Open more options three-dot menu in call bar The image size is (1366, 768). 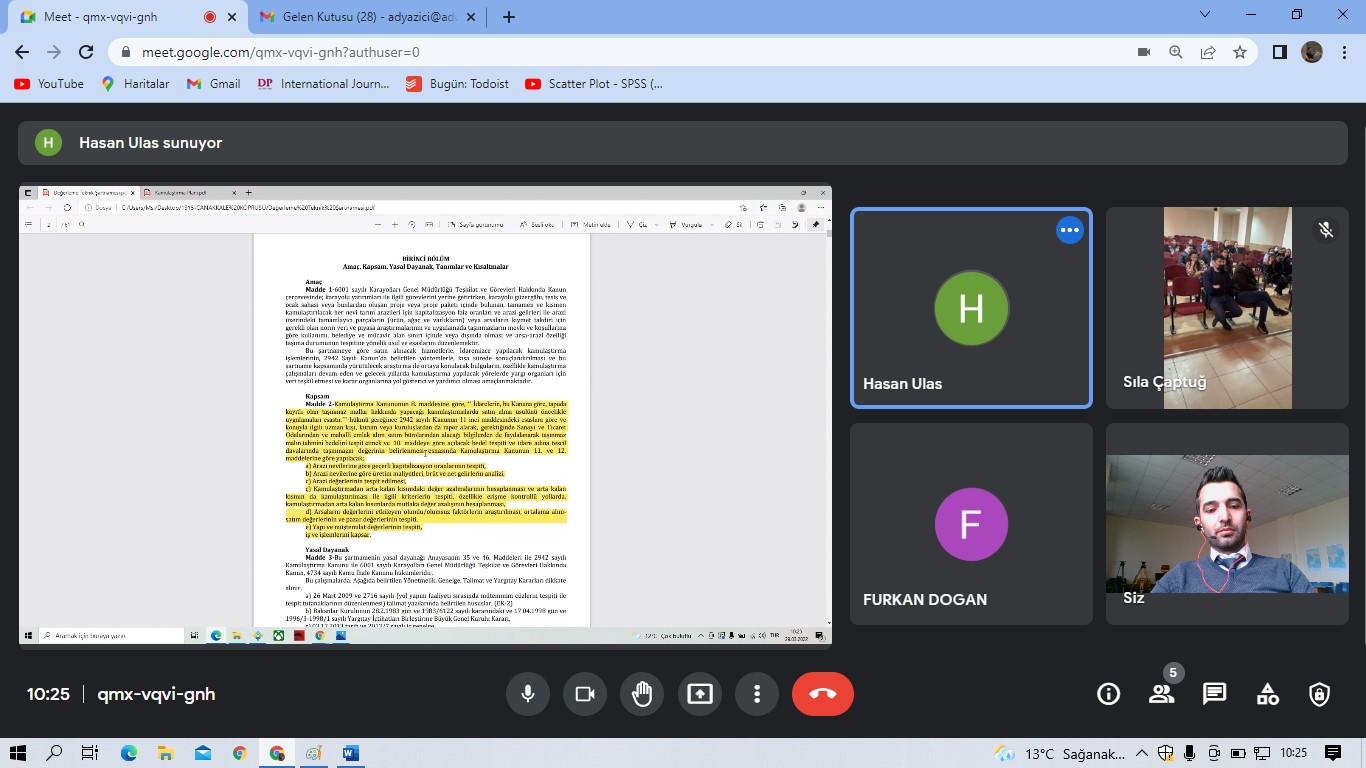(x=757, y=694)
